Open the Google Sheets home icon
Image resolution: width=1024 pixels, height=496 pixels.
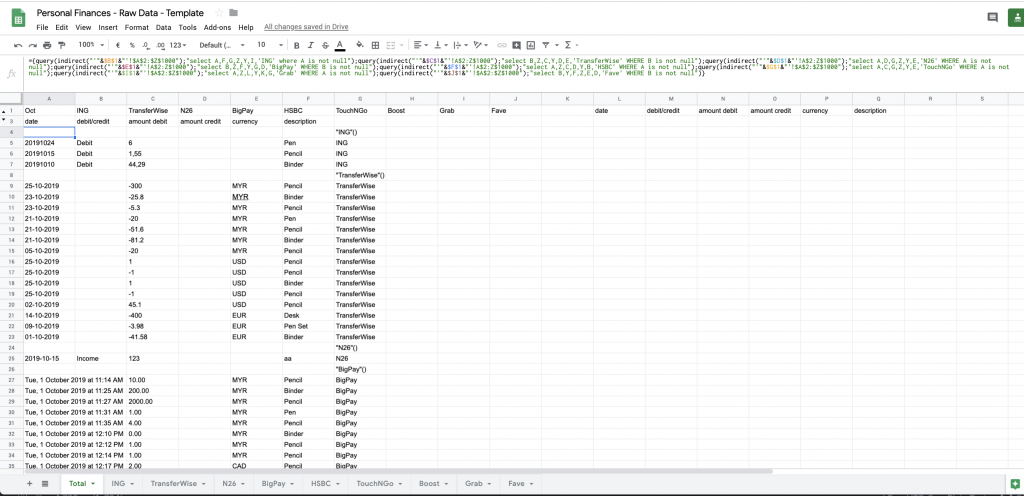(18, 18)
